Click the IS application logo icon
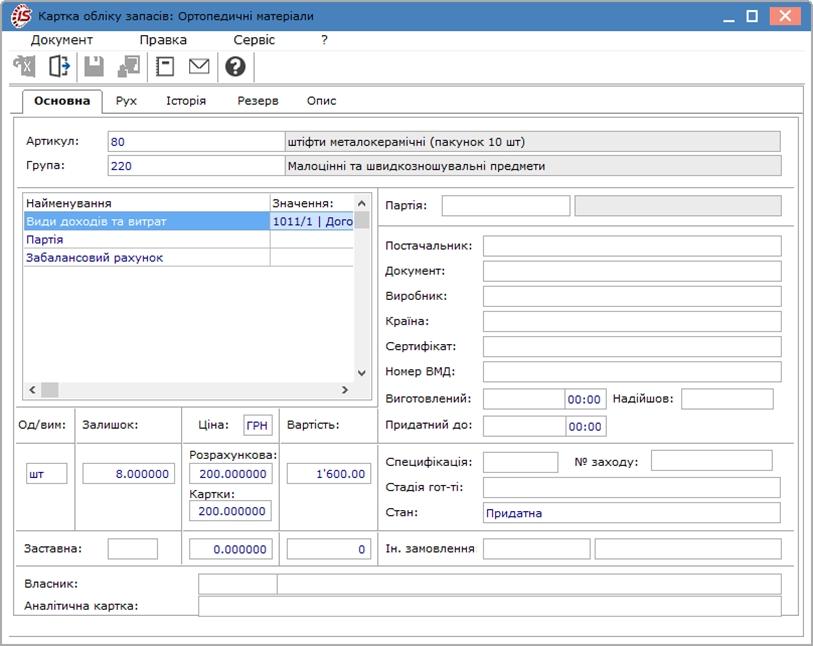 pyautogui.click(x=21, y=16)
